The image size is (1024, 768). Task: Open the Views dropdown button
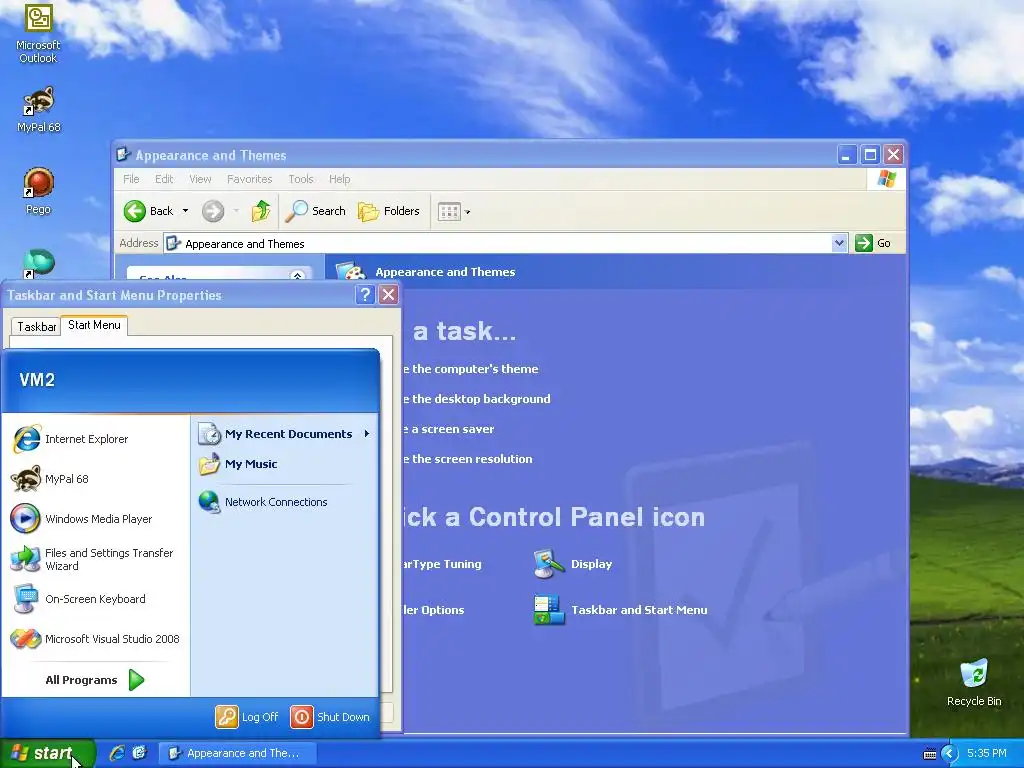pyautogui.click(x=454, y=212)
